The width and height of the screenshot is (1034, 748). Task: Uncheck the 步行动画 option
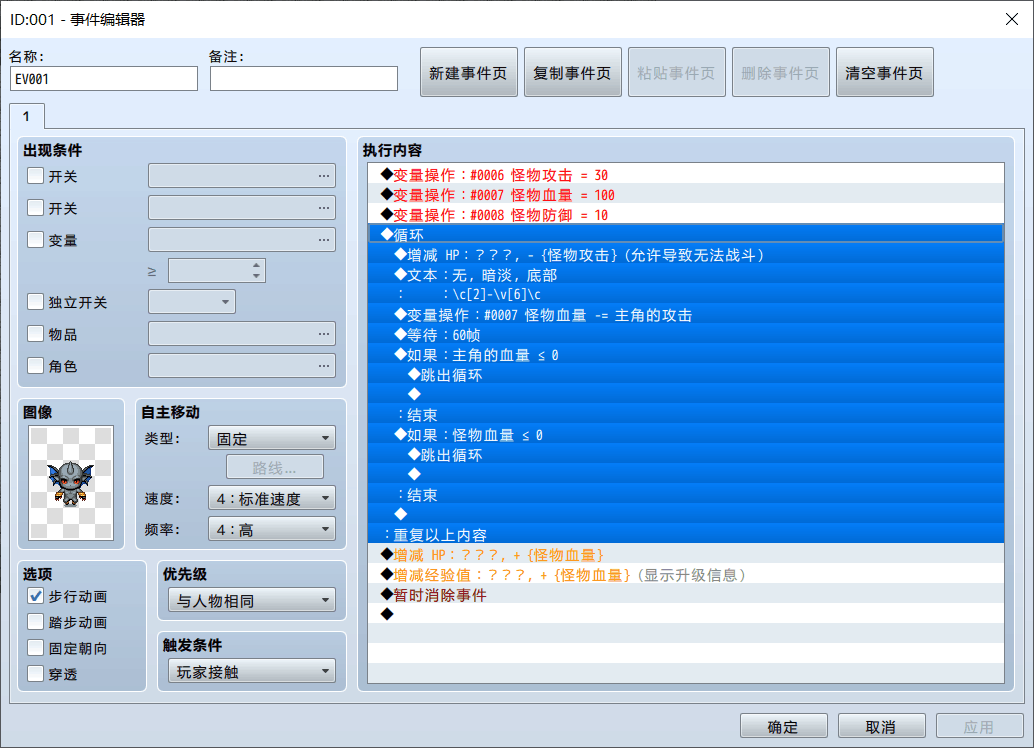point(36,596)
